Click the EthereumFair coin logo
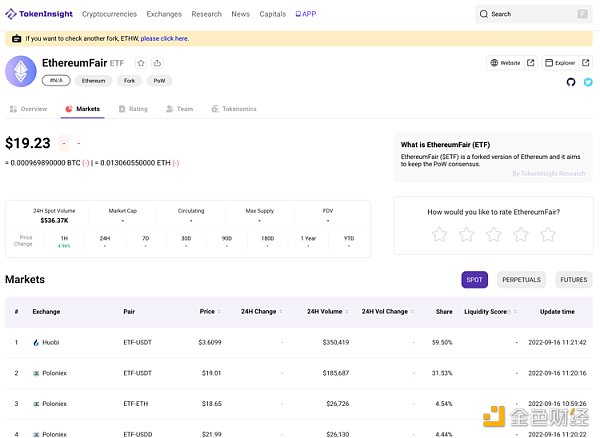 [21, 71]
